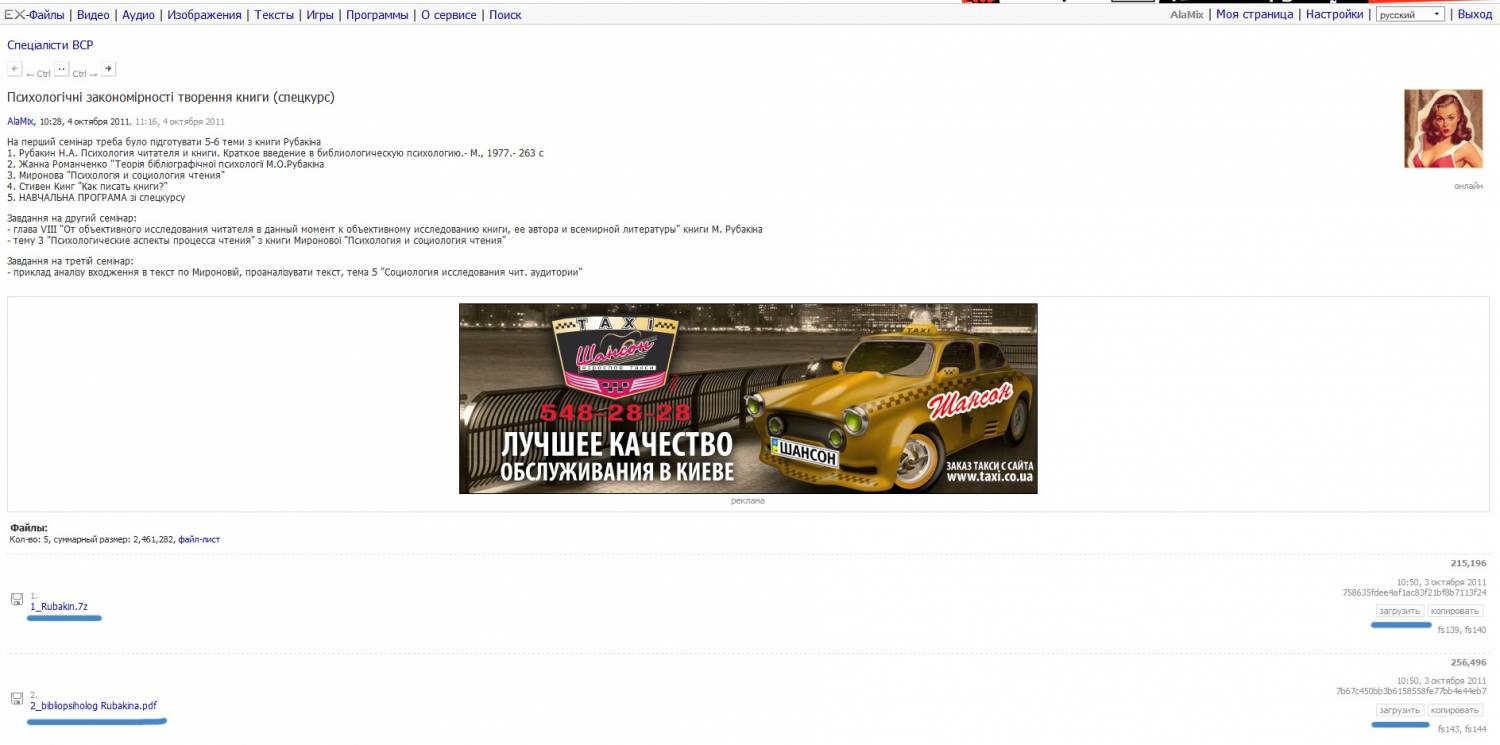
Task: Click the post date 10:28, 4 октября 2011
Action: click(x=85, y=121)
